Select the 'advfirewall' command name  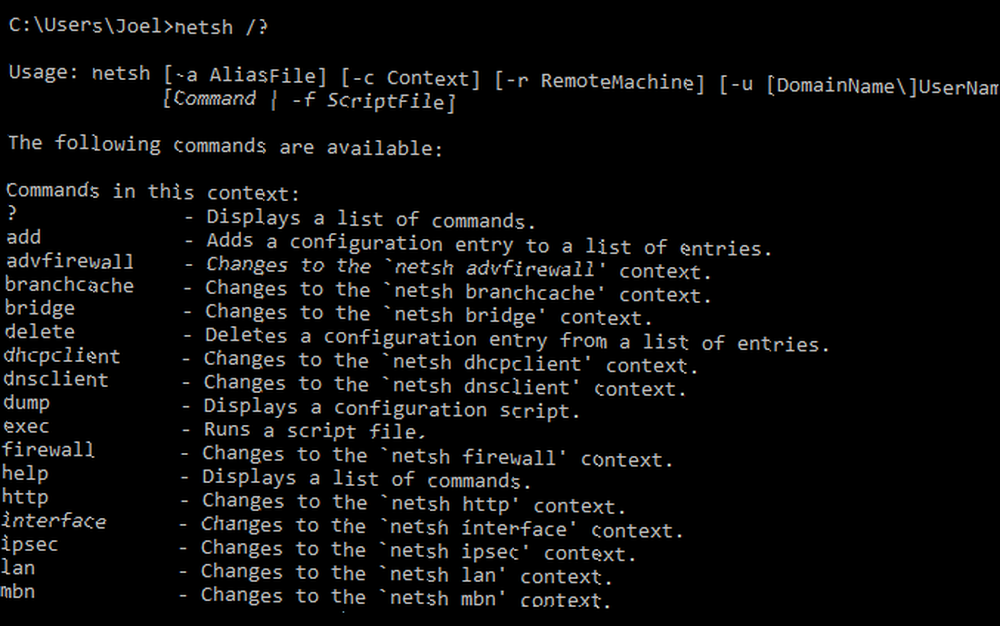pos(70,261)
